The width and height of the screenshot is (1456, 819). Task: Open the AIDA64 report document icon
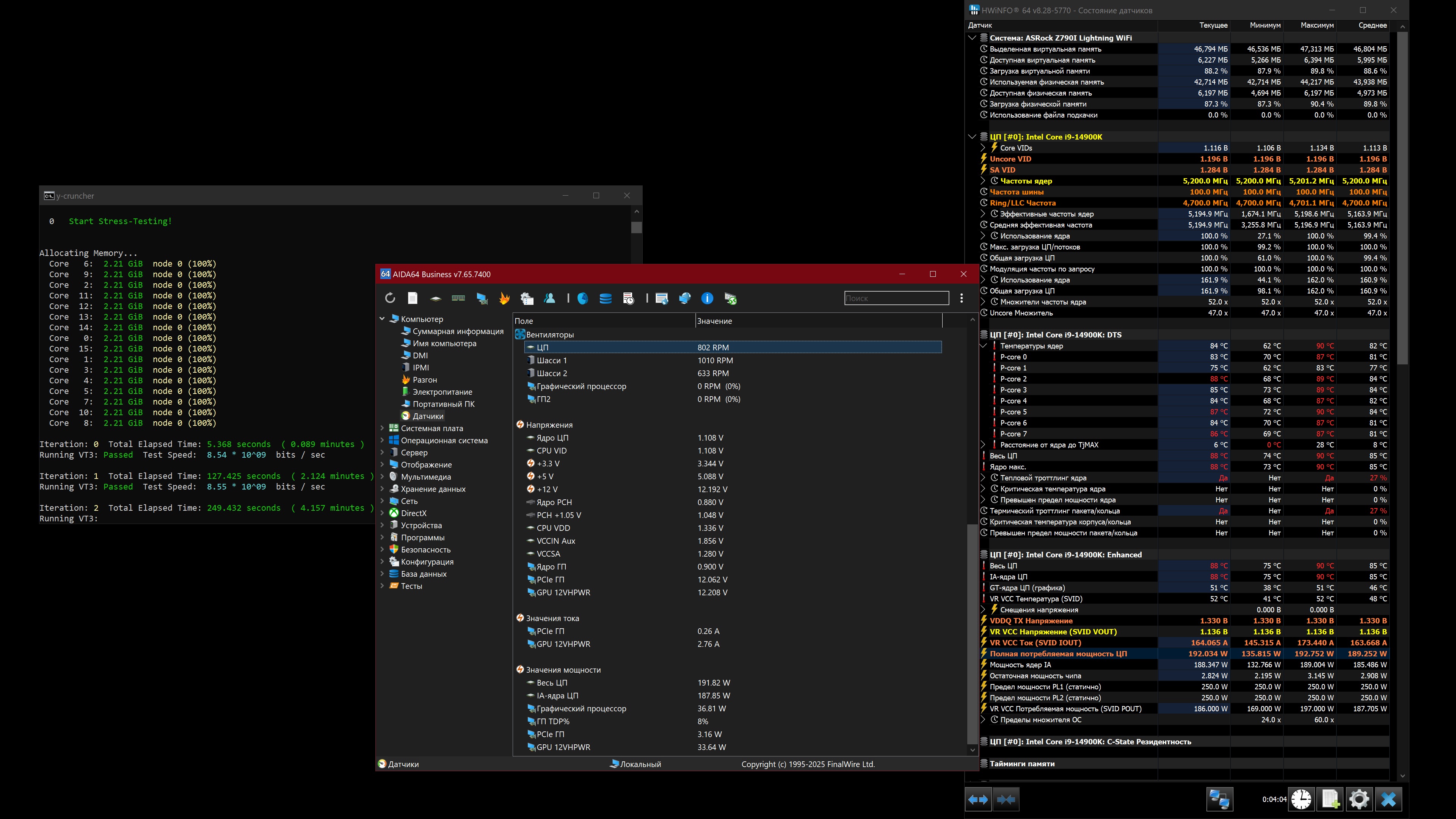pos(413,298)
